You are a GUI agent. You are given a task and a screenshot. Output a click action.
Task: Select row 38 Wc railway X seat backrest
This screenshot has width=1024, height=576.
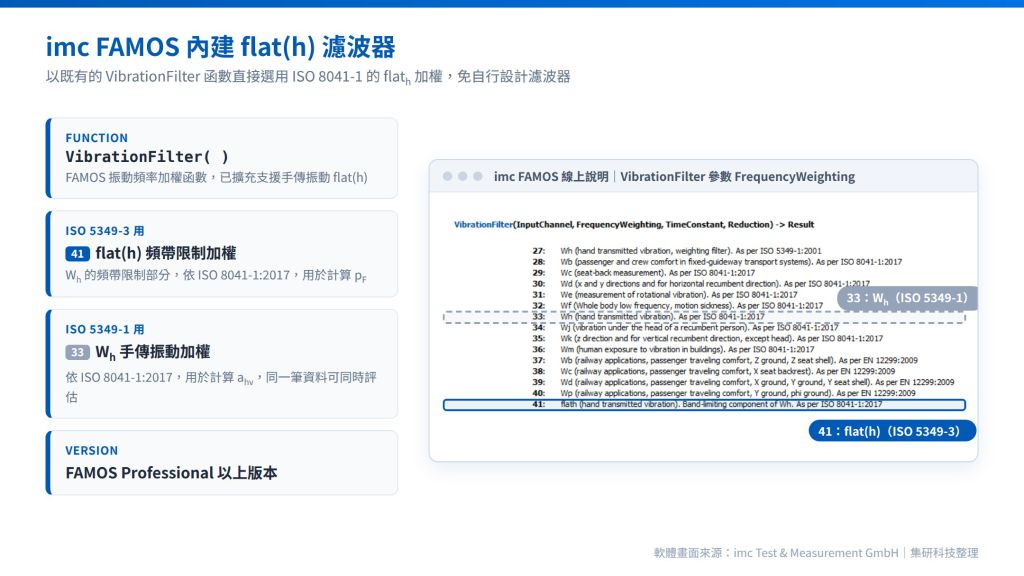point(715,372)
